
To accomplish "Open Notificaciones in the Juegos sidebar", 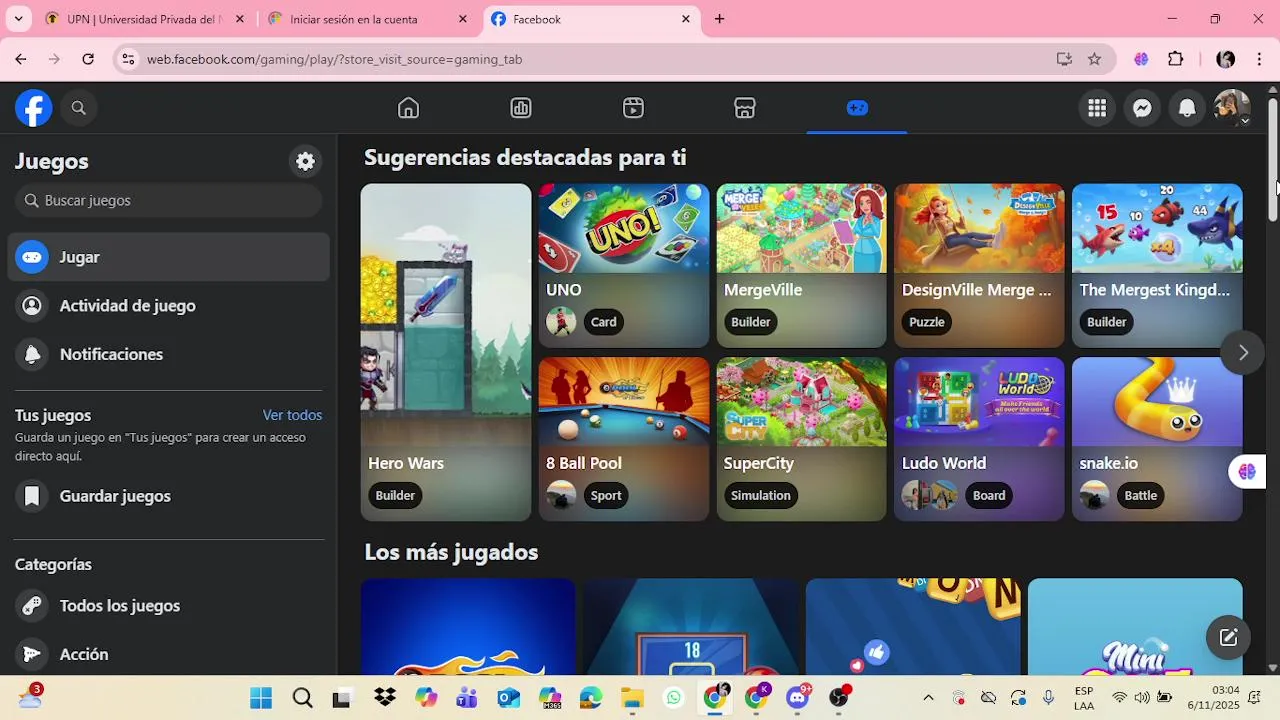I will pos(168,354).
